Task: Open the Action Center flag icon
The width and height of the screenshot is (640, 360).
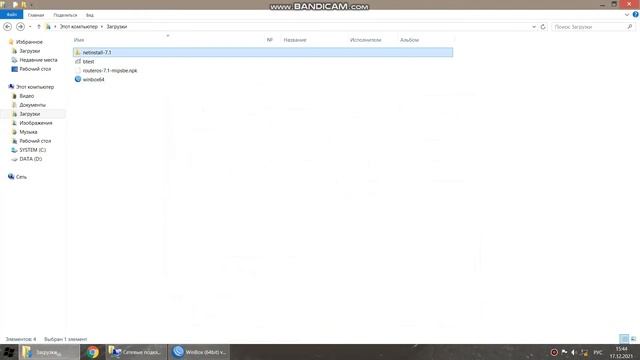Action: 564,352
